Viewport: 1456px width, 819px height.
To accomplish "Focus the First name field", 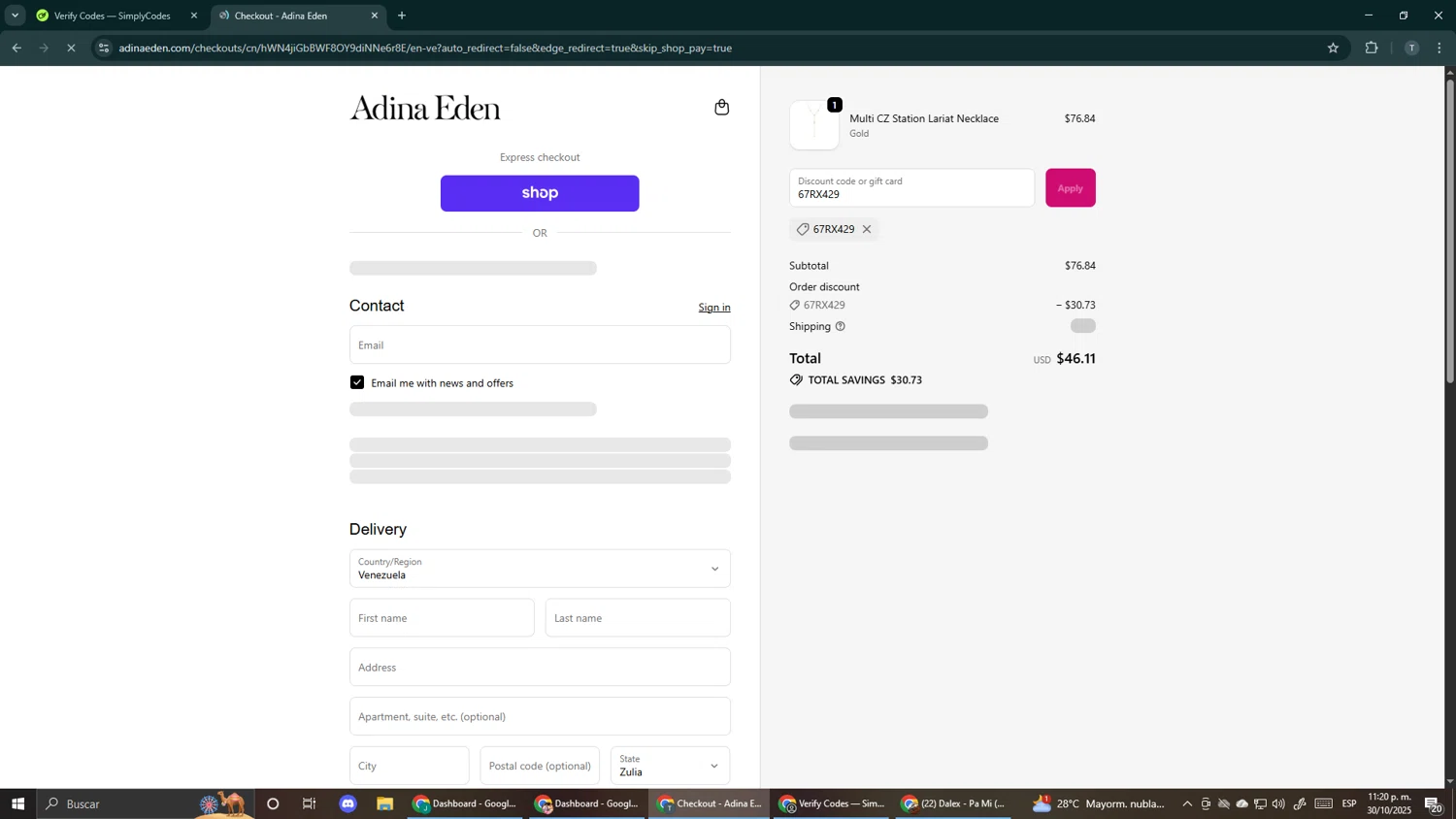I will 442,618.
